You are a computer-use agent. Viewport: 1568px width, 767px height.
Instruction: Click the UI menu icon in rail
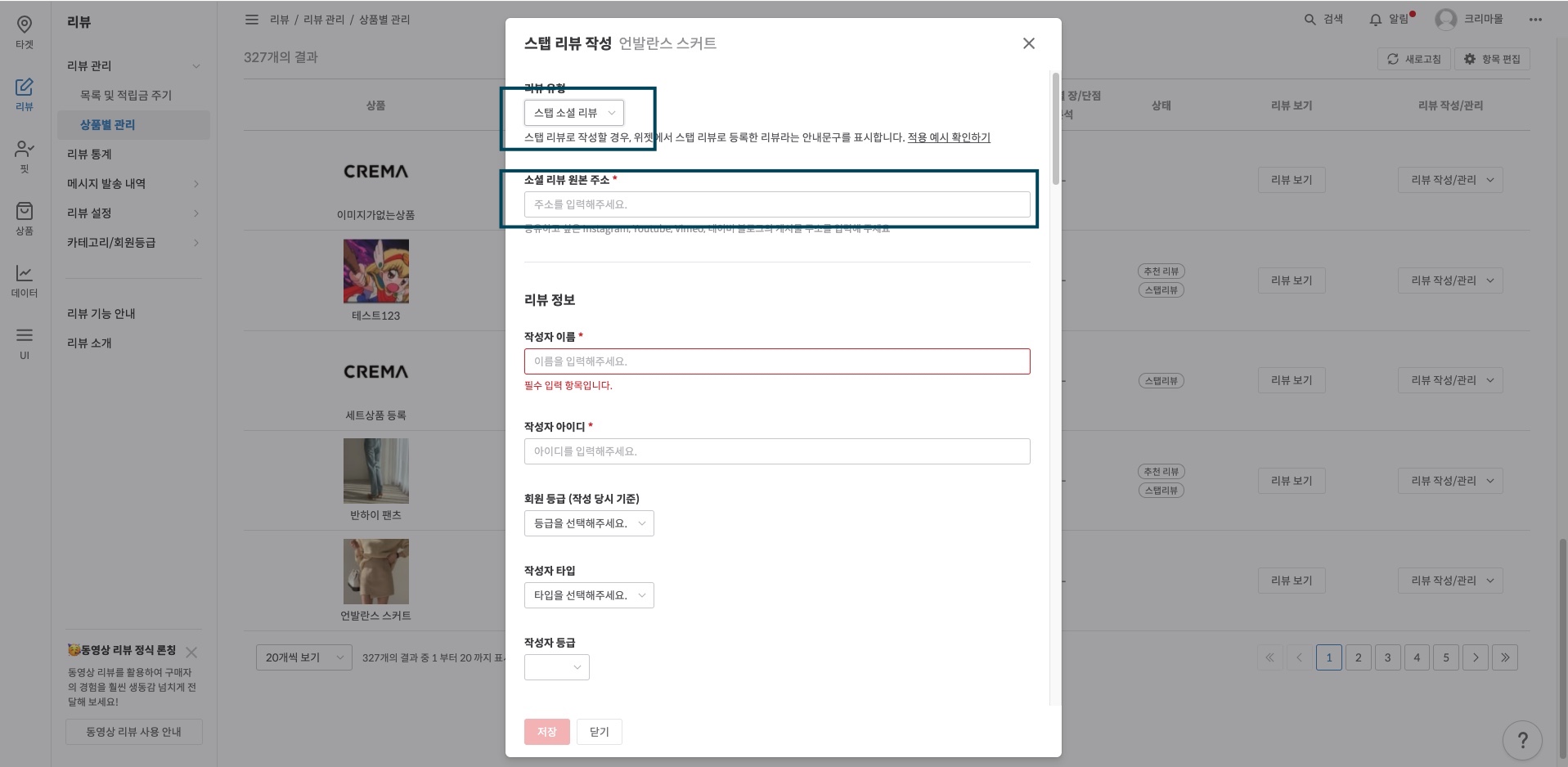point(25,343)
